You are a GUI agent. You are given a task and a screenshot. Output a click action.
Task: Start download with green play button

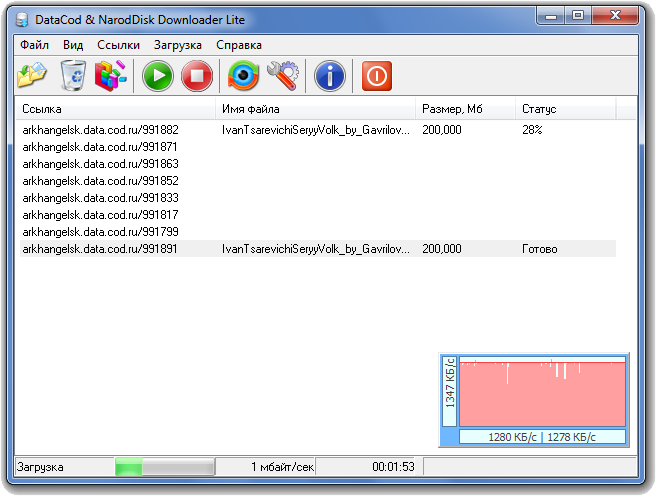(x=158, y=76)
